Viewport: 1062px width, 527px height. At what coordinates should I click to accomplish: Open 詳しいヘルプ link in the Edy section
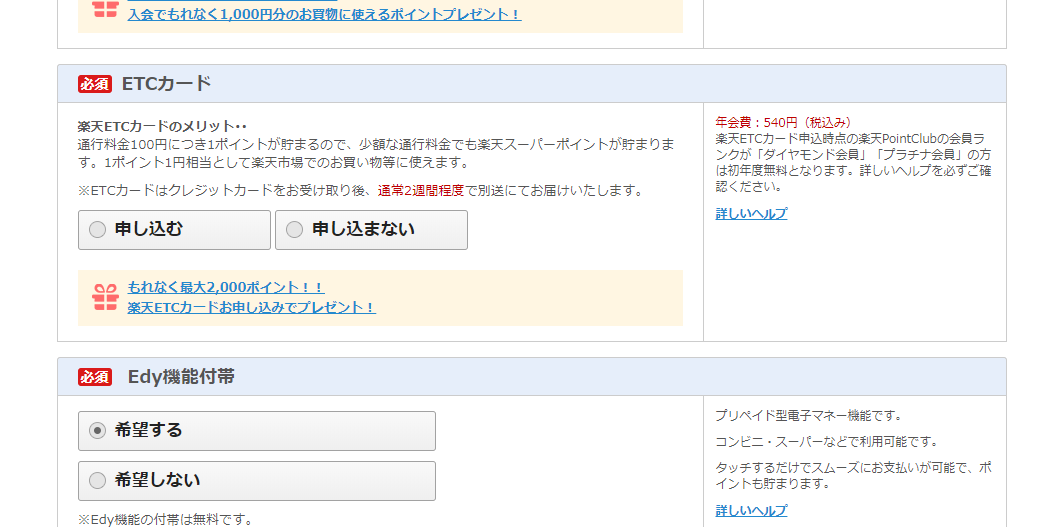click(751, 511)
